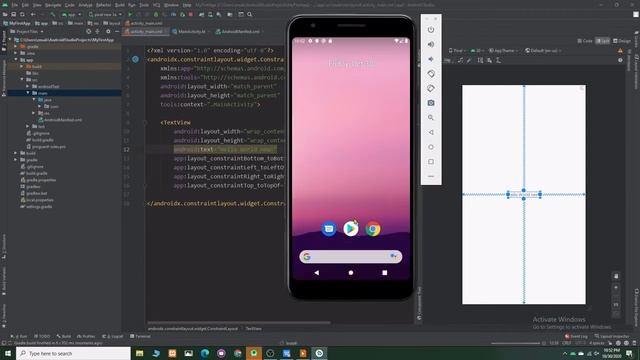
Task: Click the emulator Volume Up button
Action: [x=431, y=44]
